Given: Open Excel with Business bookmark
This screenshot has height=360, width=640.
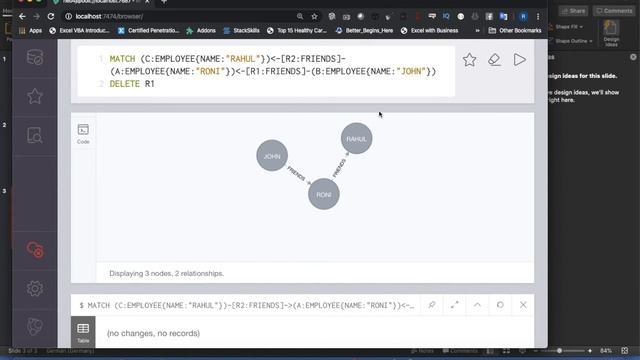Looking at the screenshot, I should pyautogui.click(x=430, y=31).
